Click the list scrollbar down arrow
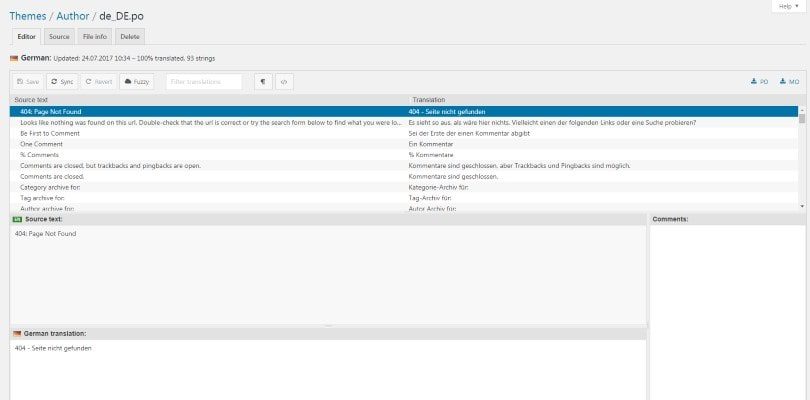The width and height of the screenshot is (810, 400). click(802, 207)
